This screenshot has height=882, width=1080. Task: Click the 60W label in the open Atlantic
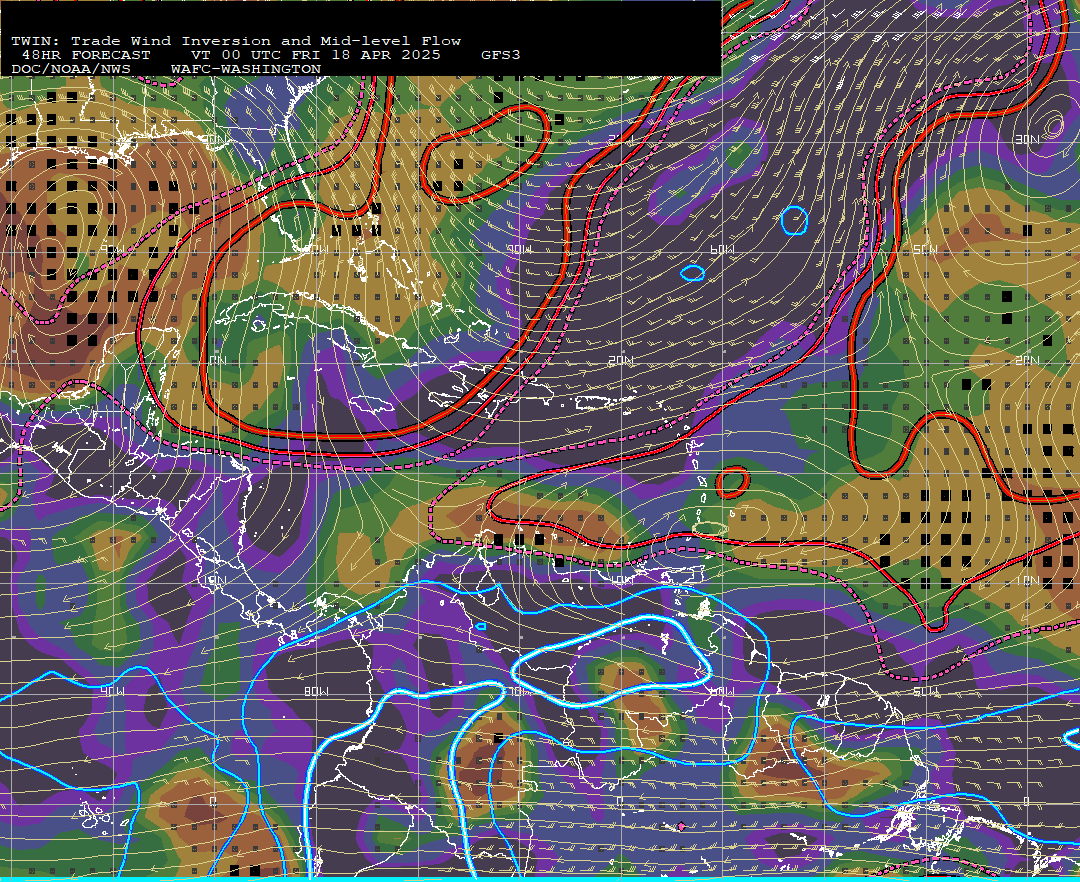coord(722,249)
